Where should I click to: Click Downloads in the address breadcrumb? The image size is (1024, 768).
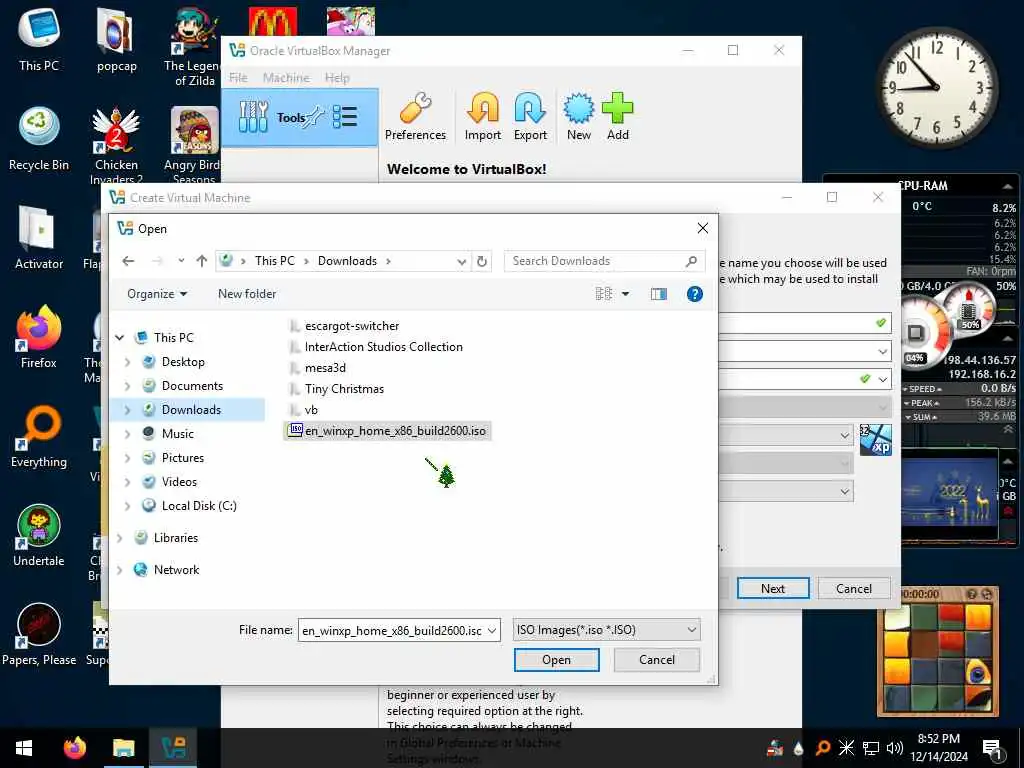click(x=347, y=261)
